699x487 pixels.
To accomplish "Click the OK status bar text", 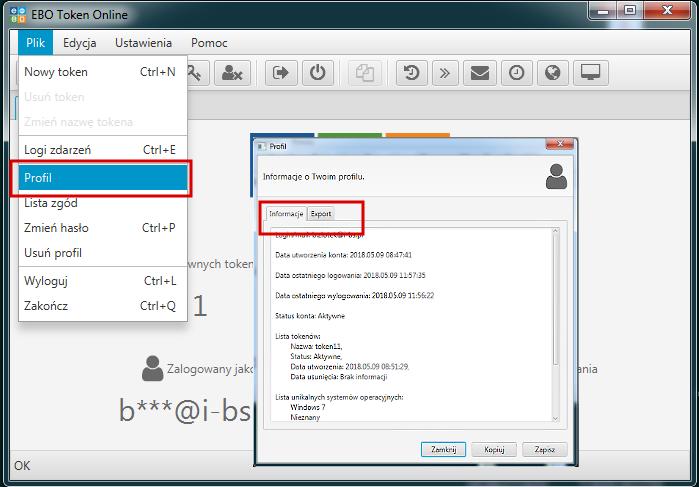I will (x=22, y=466).
